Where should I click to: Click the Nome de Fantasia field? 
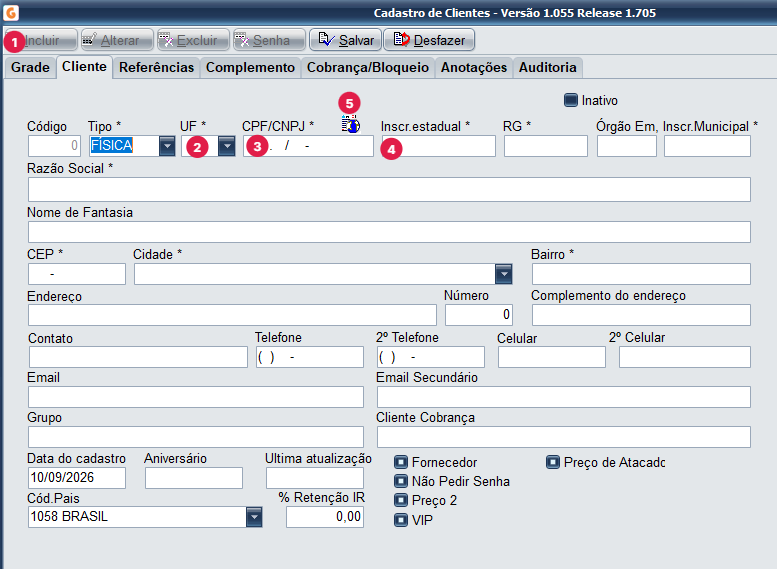click(x=389, y=232)
